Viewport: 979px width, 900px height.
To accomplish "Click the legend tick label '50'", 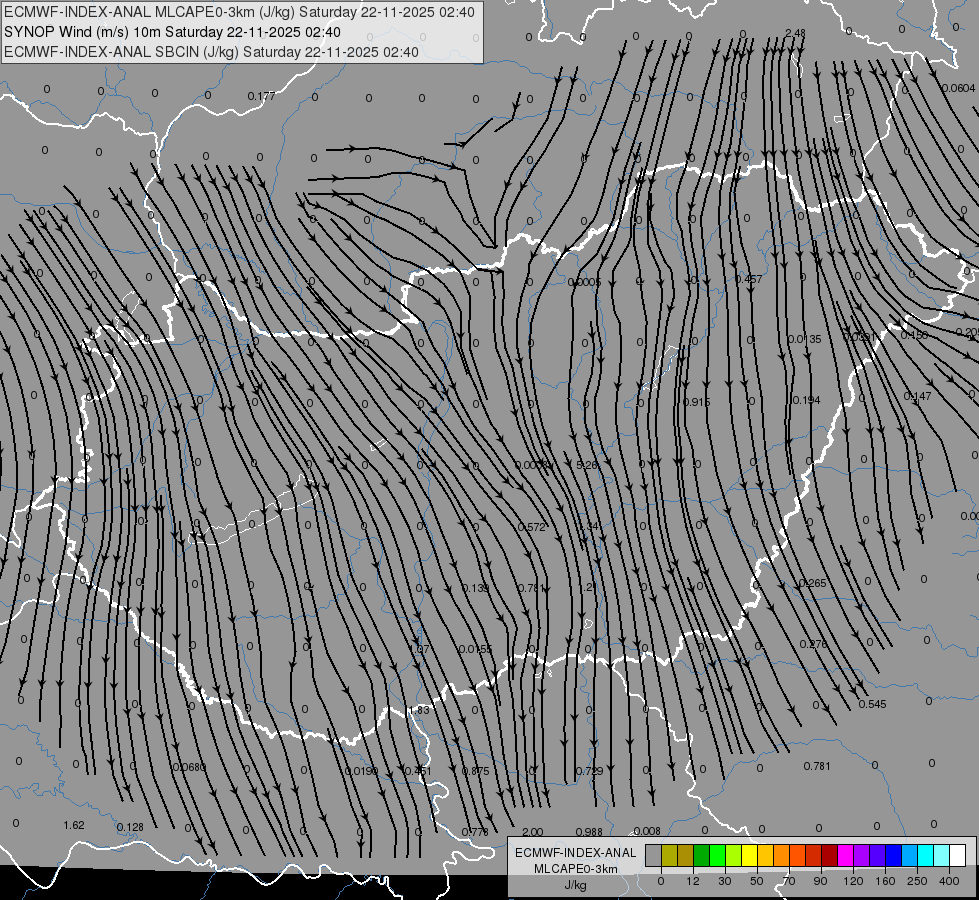I will 757,881.
